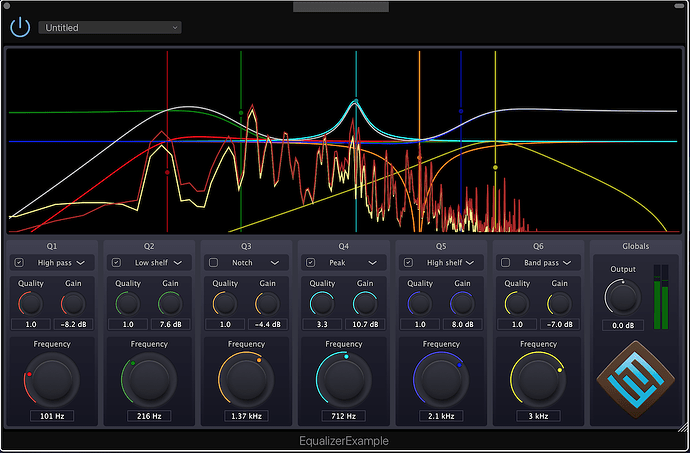Open the Untitled preset dropdown

(110, 28)
